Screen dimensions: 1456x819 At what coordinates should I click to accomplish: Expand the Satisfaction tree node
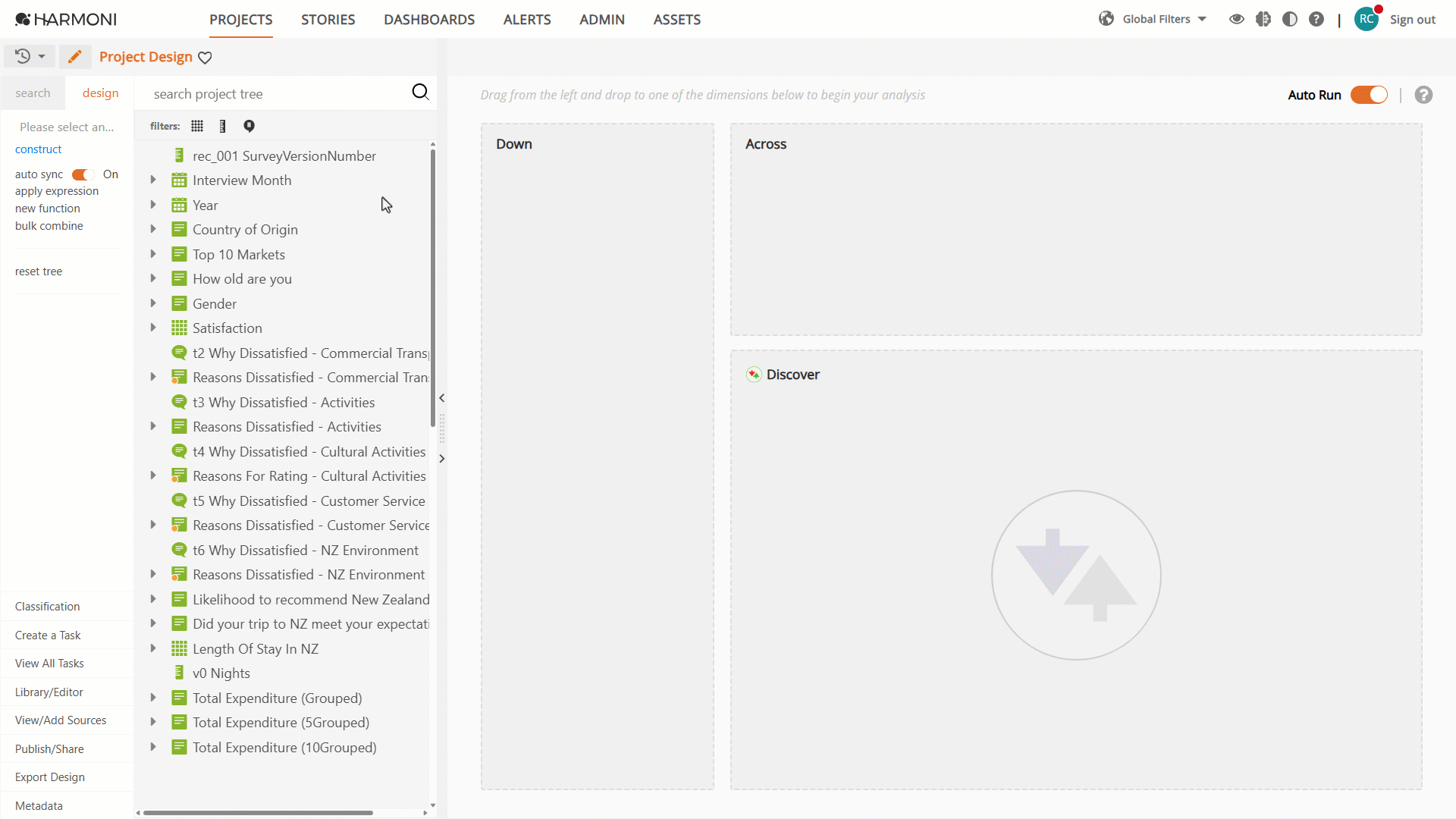click(x=153, y=328)
